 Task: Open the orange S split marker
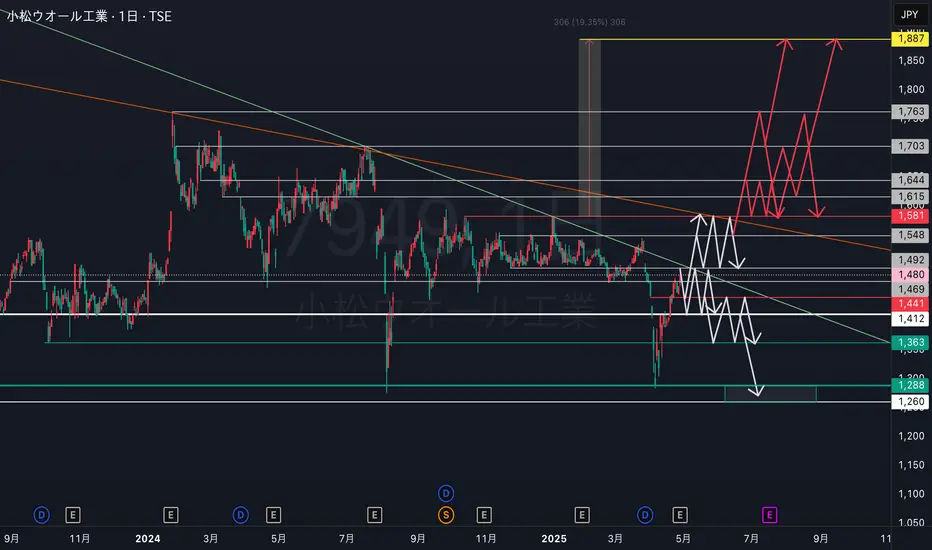446,515
